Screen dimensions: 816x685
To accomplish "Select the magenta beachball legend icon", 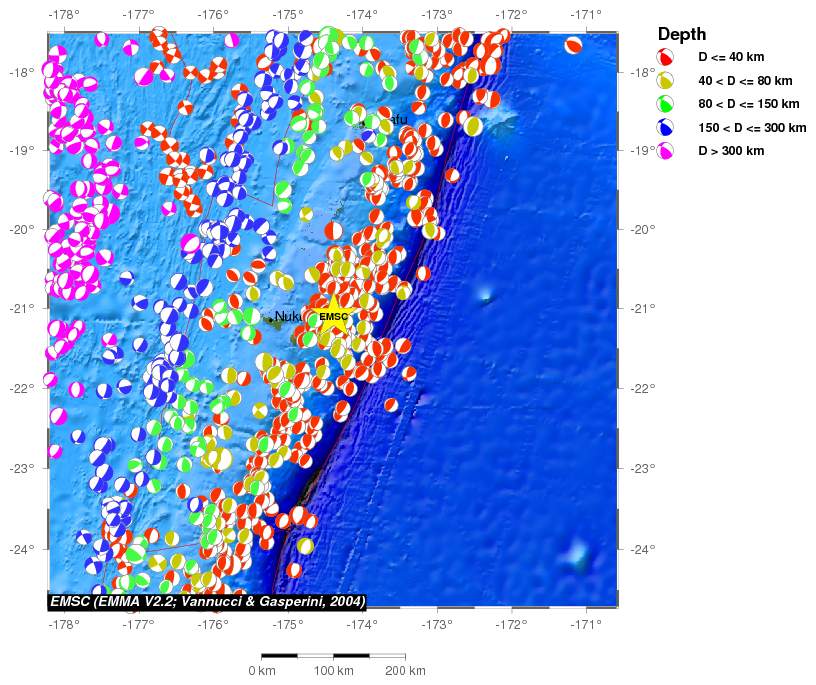I will point(666,152).
